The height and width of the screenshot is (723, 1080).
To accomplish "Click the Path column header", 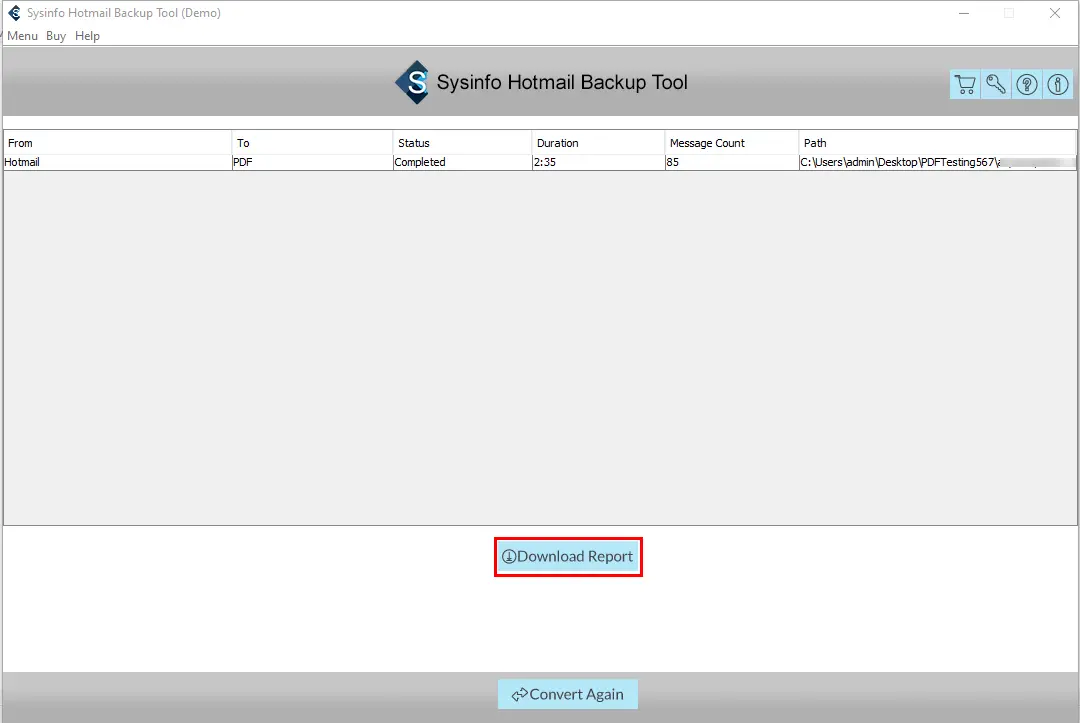I will (x=937, y=143).
